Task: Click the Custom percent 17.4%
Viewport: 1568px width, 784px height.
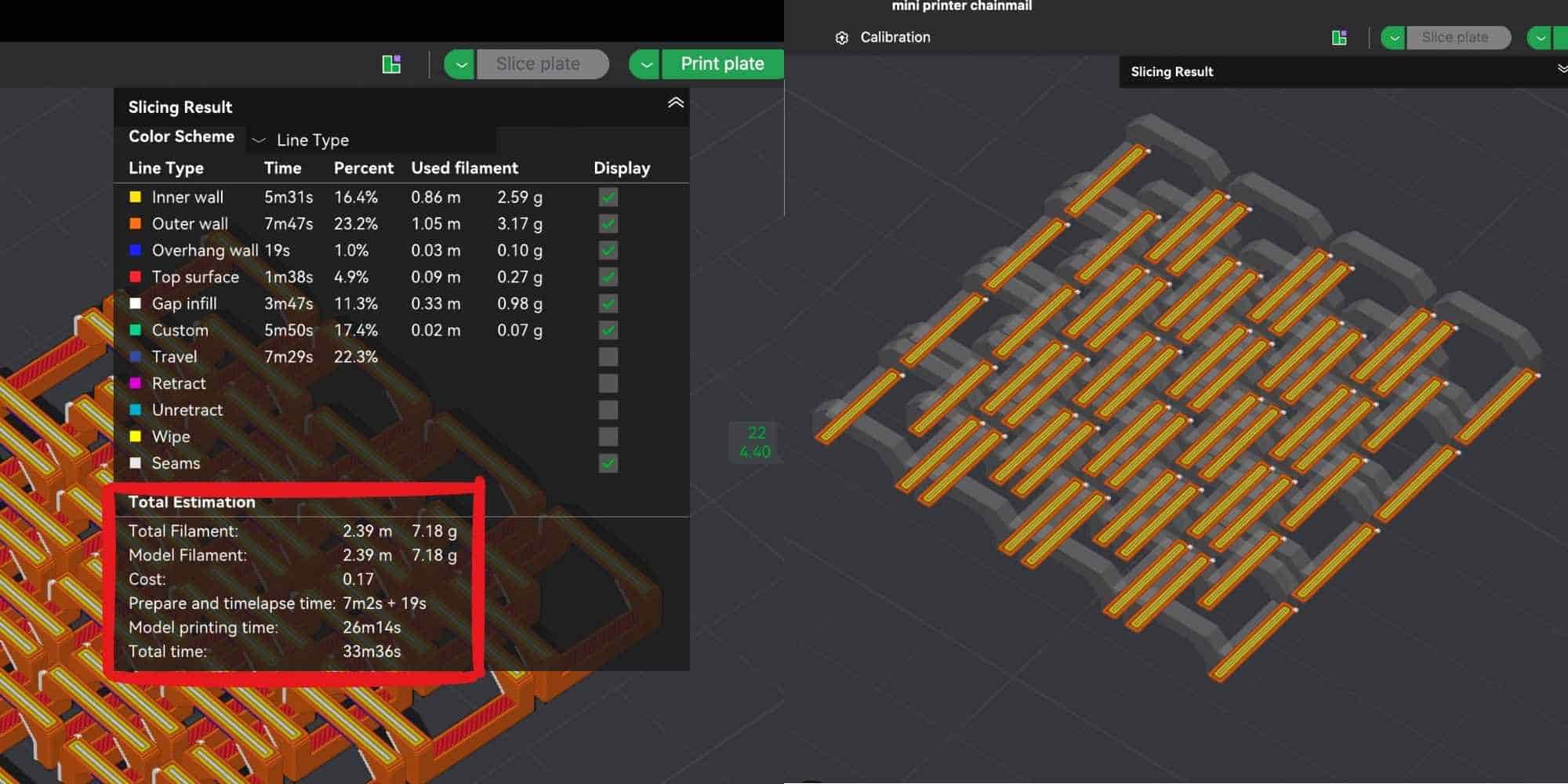Action: pyautogui.click(x=356, y=331)
